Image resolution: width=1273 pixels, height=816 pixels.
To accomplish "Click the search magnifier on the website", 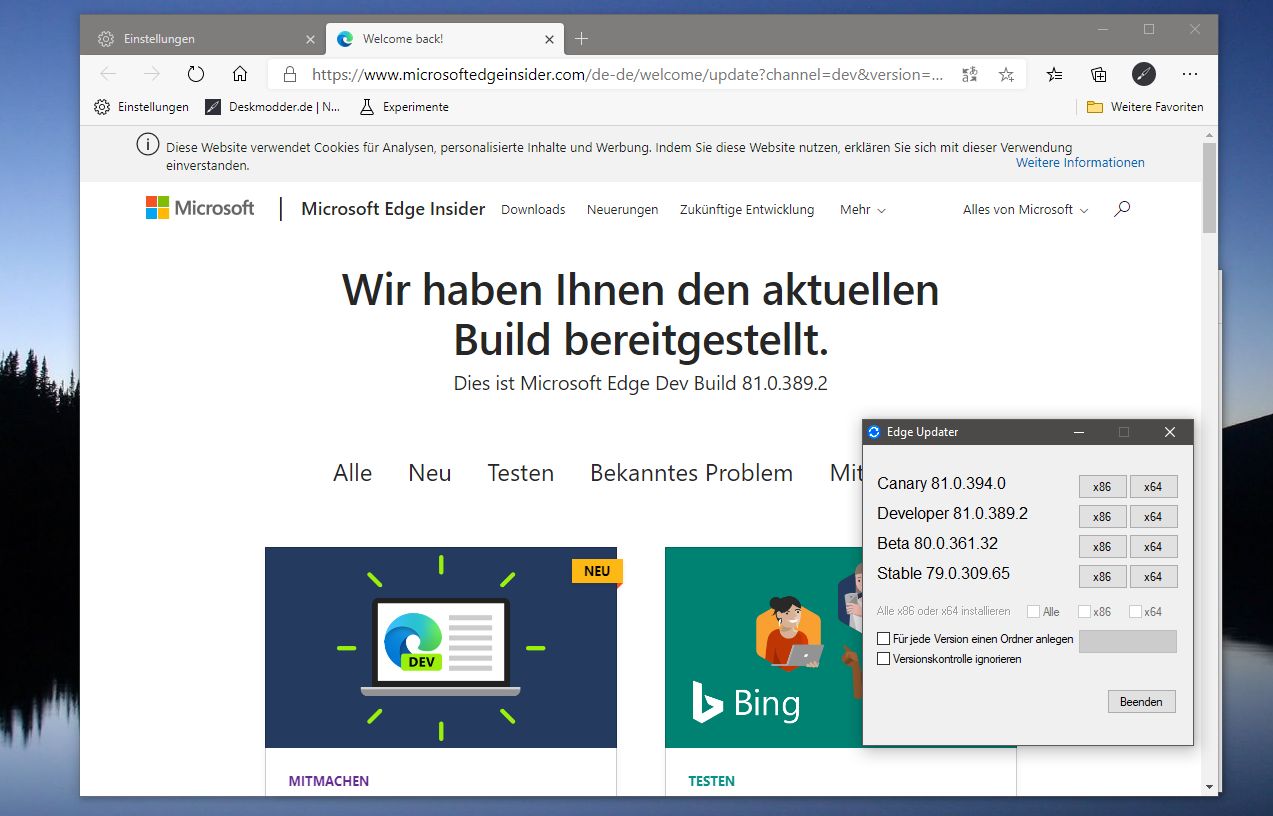I will pos(1122,209).
